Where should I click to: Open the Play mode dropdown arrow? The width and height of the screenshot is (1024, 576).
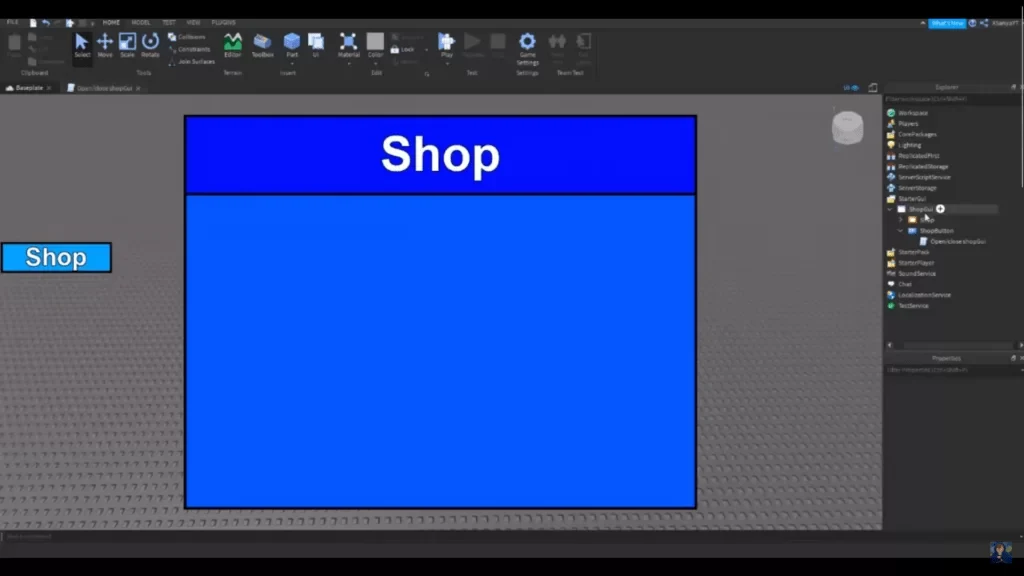(x=447, y=63)
